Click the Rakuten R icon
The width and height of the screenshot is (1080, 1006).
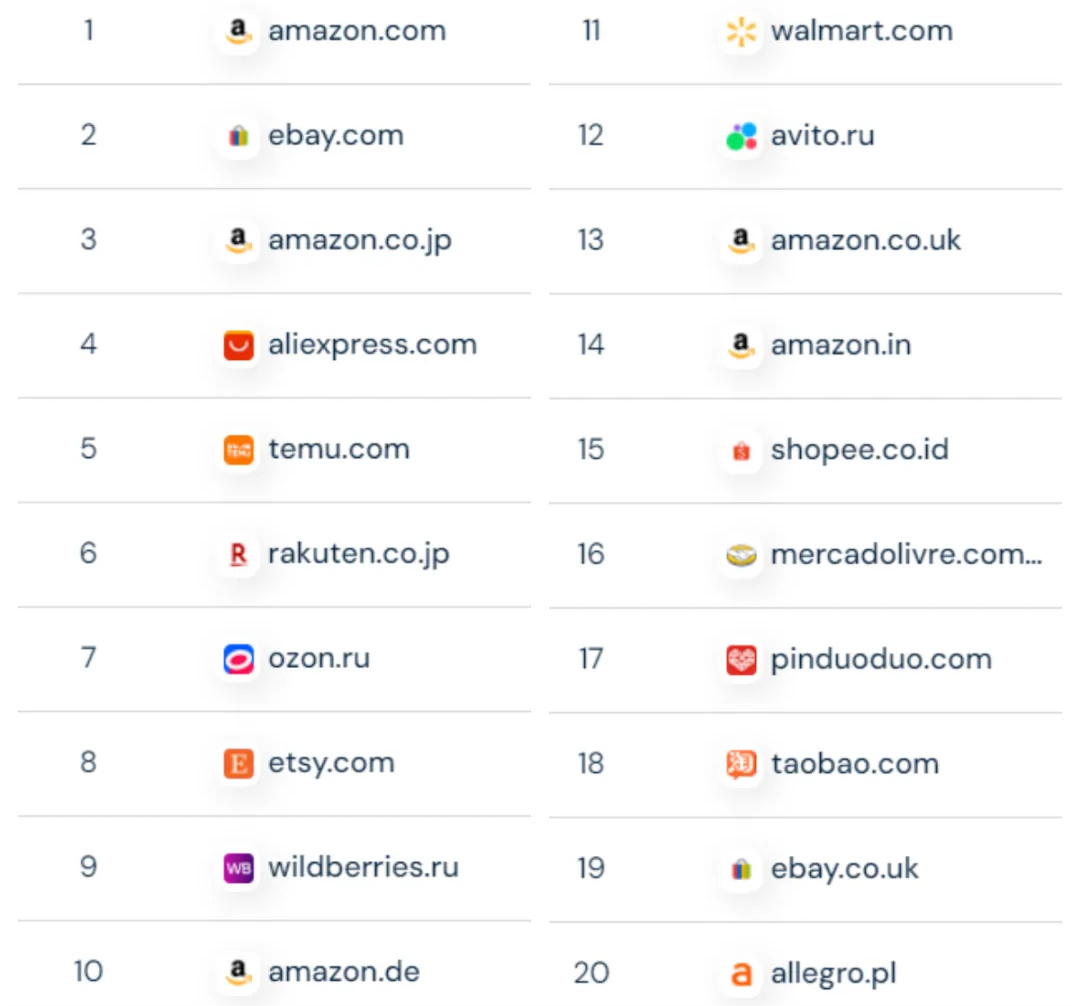[x=238, y=555]
